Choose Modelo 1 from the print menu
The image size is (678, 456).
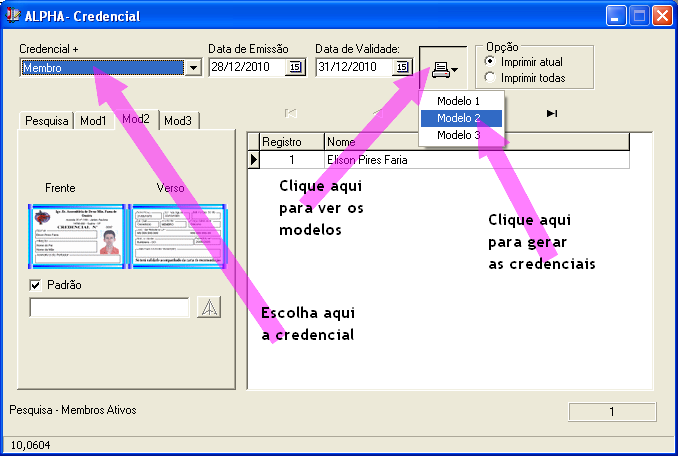pyautogui.click(x=458, y=101)
